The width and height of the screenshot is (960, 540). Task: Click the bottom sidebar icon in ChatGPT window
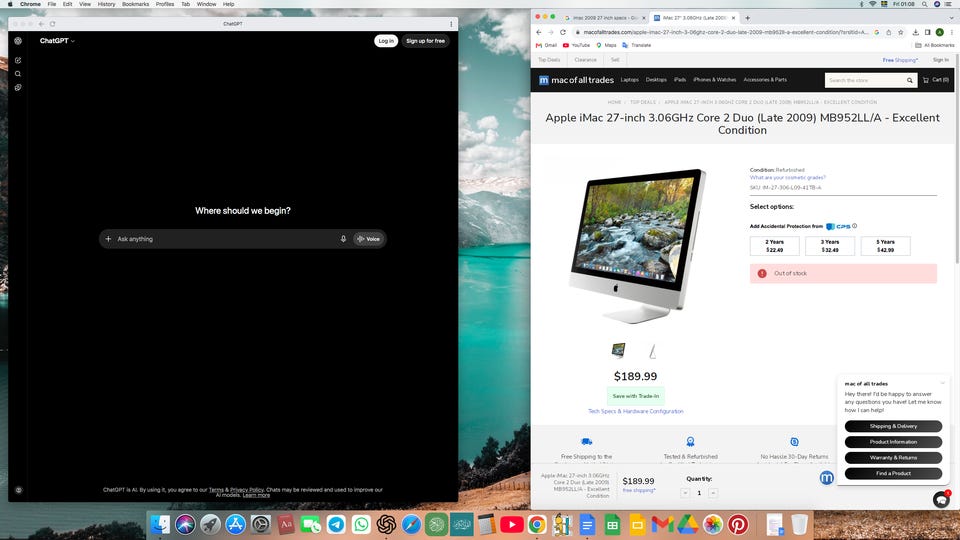[18, 490]
